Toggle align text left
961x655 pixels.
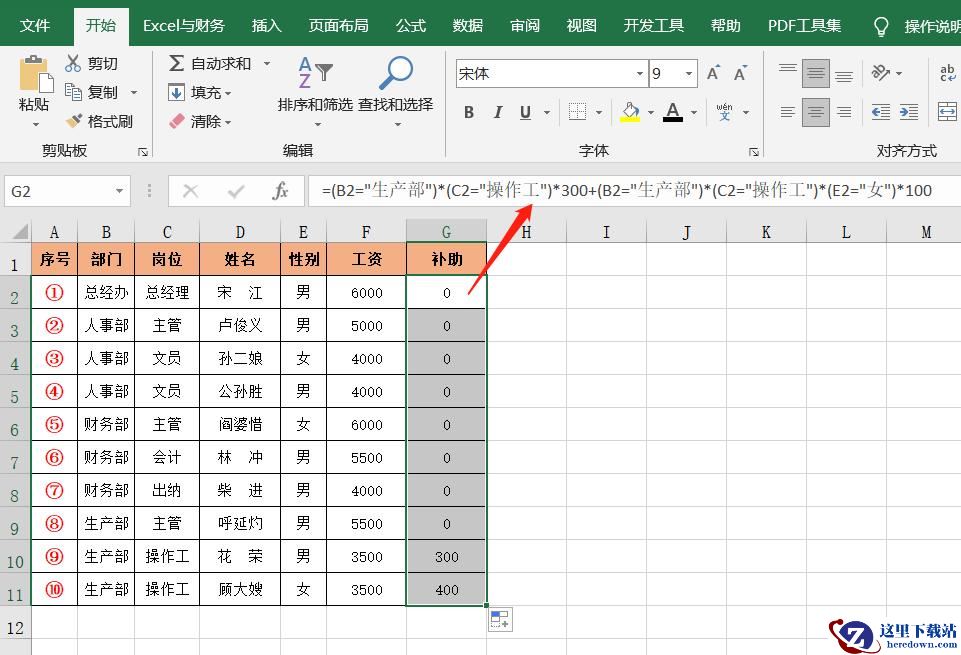pos(788,112)
